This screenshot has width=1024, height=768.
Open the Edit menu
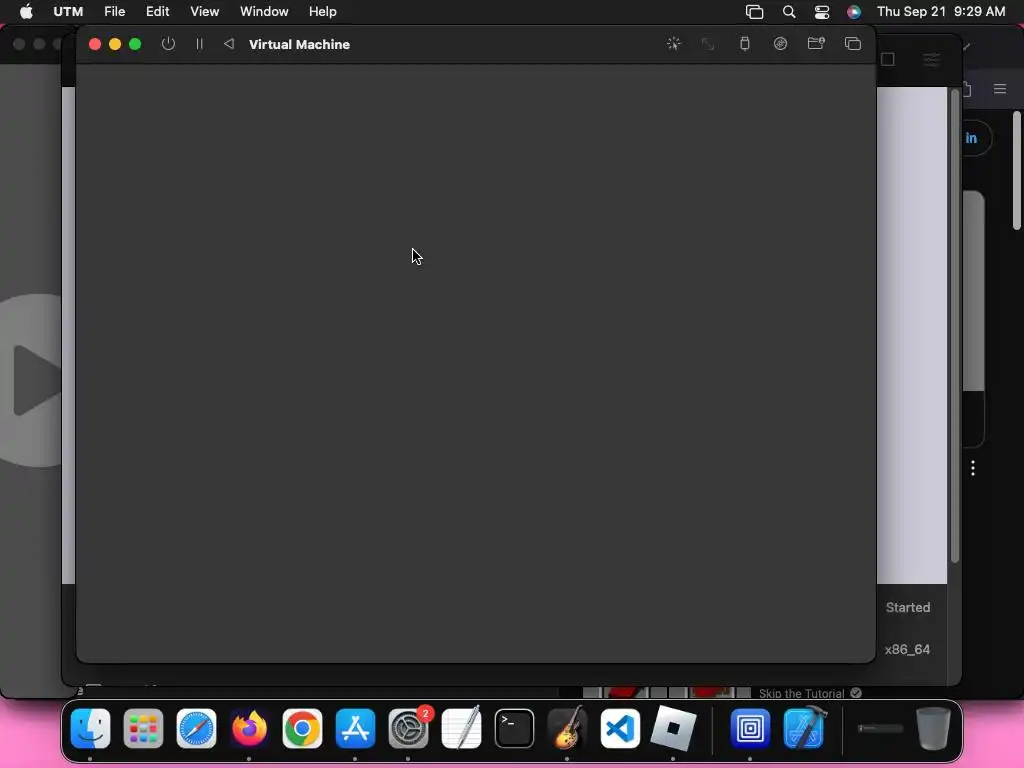click(157, 12)
